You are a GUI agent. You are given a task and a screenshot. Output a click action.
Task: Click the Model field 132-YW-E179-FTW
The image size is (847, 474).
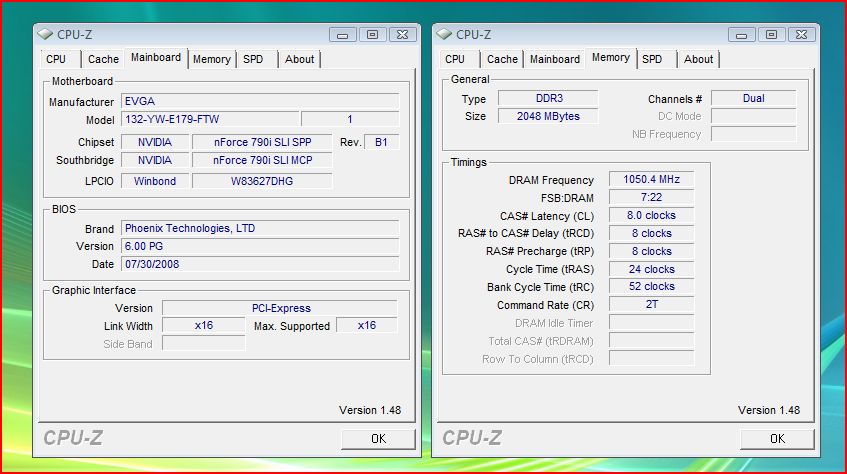point(210,119)
